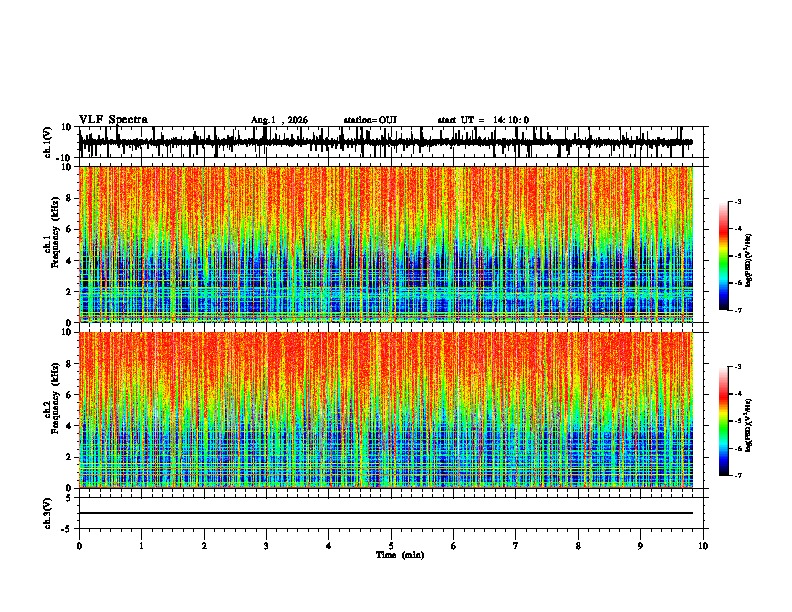Click the ch.2 spectrogram color bar
Image resolution: width=792 pixels, height=612 pixels.
click(x=723, y=421)
